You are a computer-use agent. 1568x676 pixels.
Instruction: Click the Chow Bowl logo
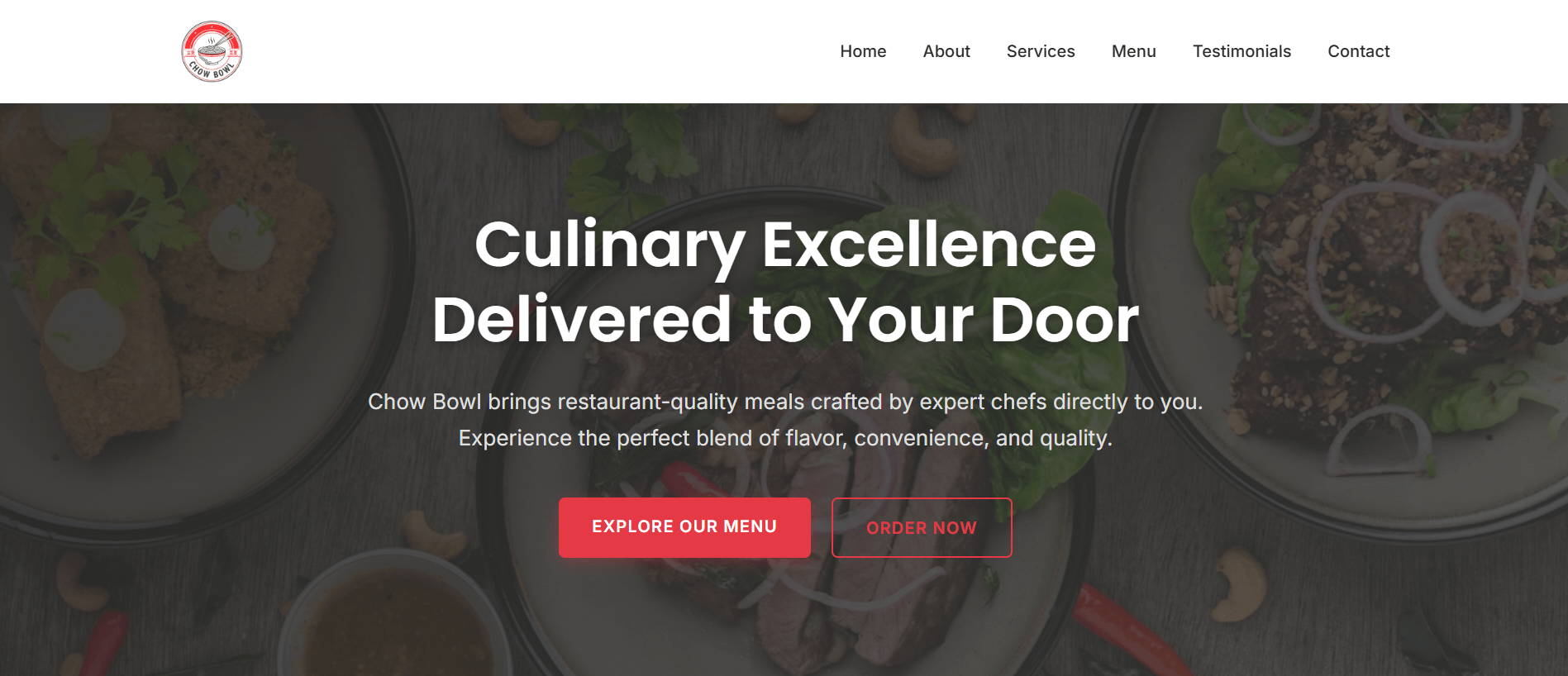[x=212, y=51]
